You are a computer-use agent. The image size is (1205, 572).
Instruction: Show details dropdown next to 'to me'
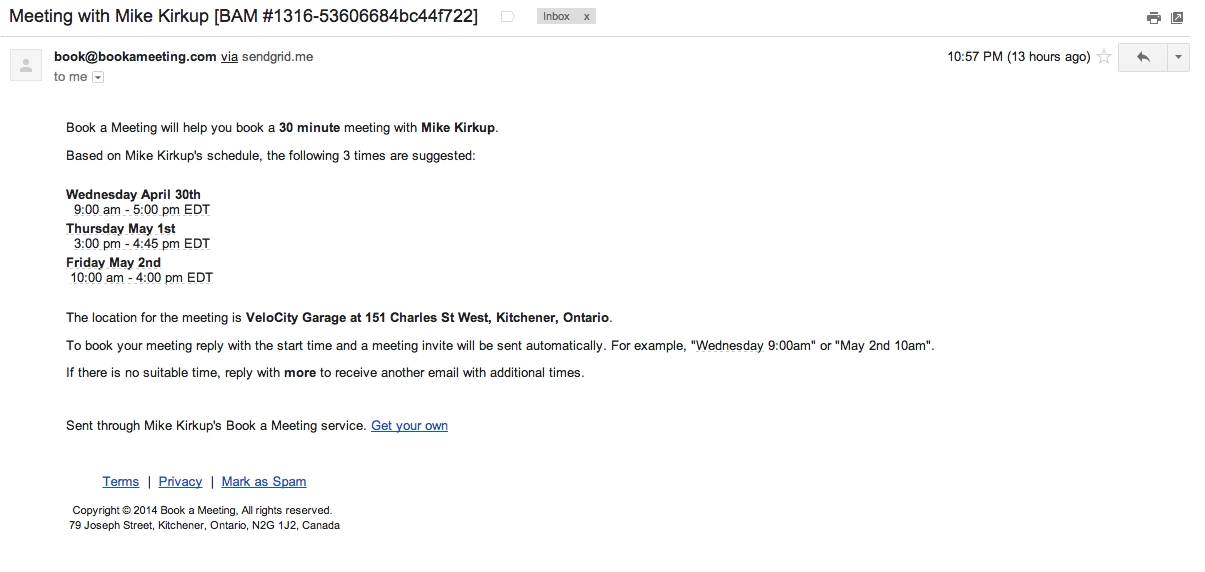pos(98,77)
